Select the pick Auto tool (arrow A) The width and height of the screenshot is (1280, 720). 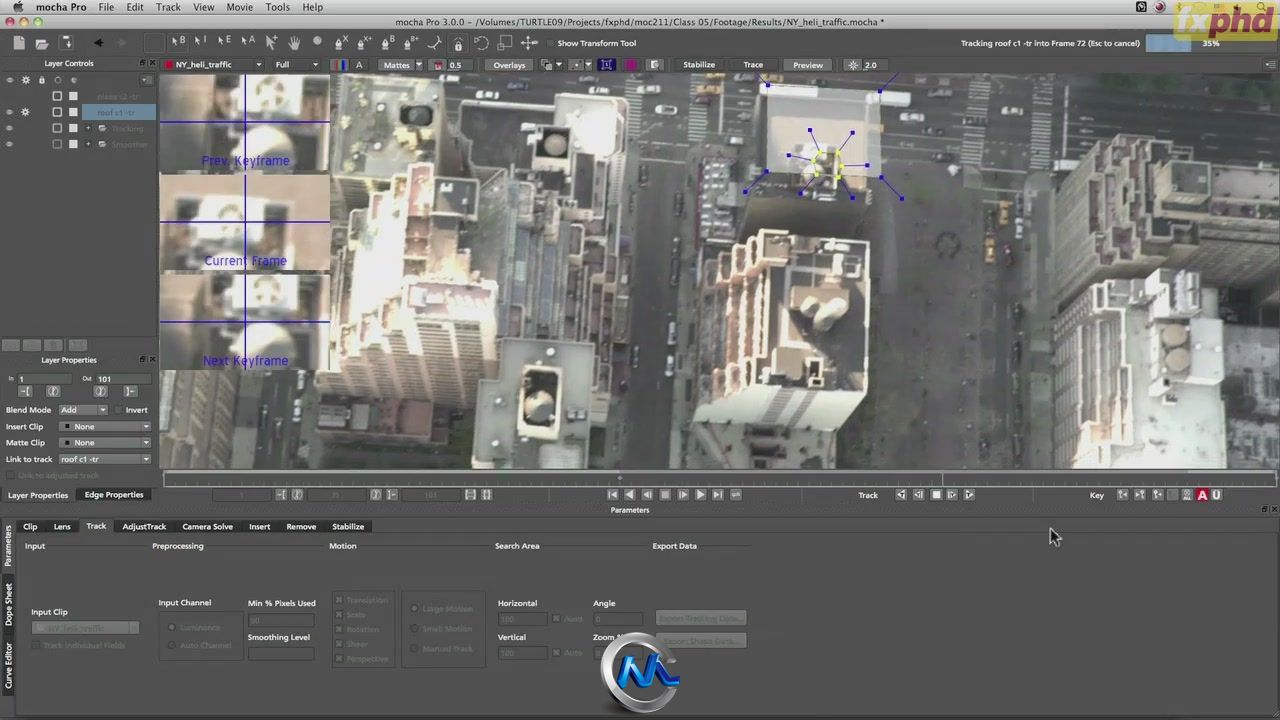click(247, 42)
